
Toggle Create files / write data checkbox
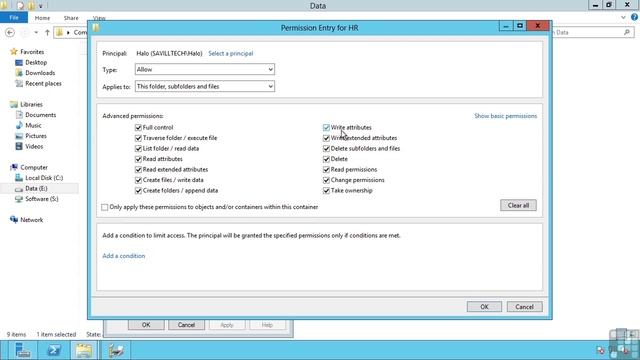tap(138, 180)
